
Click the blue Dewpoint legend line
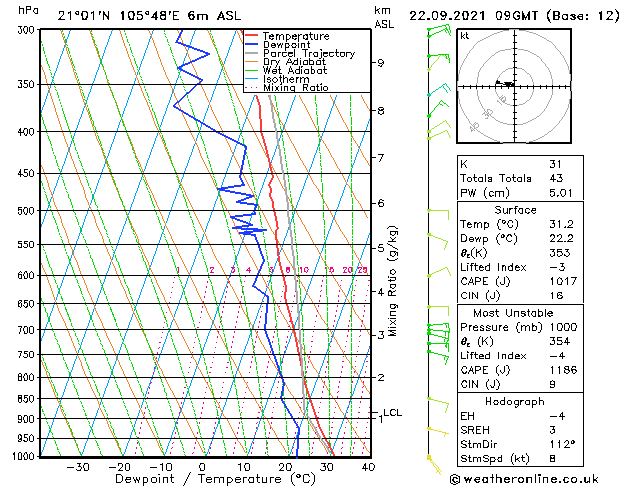pos(252,45)
